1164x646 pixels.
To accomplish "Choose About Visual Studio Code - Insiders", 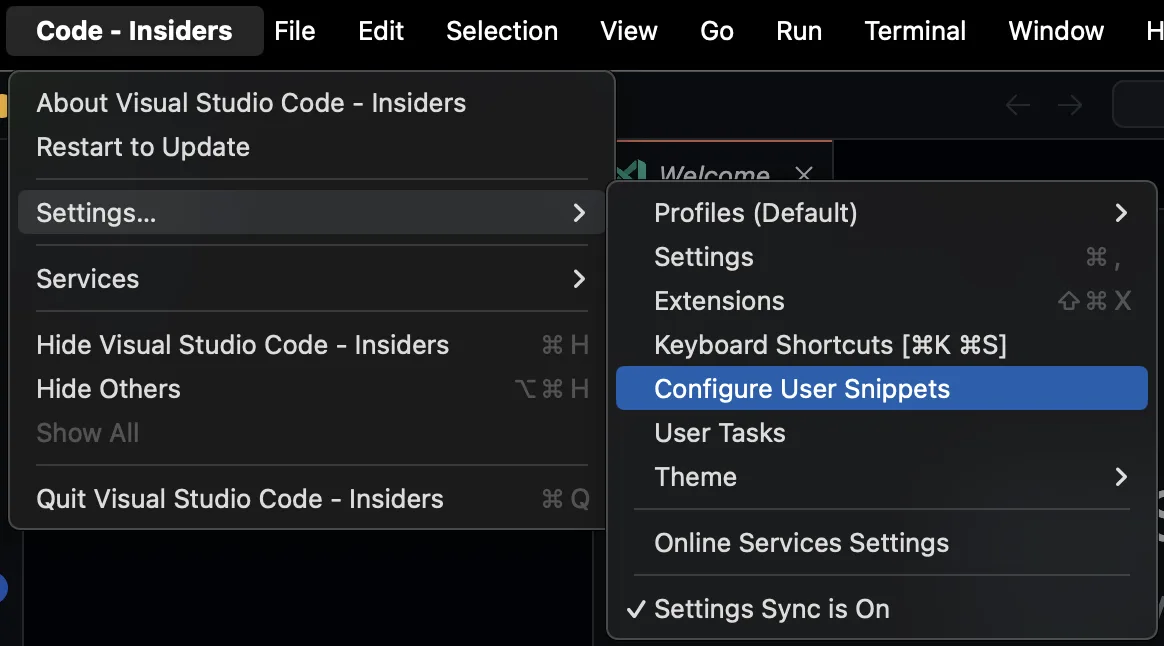I will click(312, 102).
